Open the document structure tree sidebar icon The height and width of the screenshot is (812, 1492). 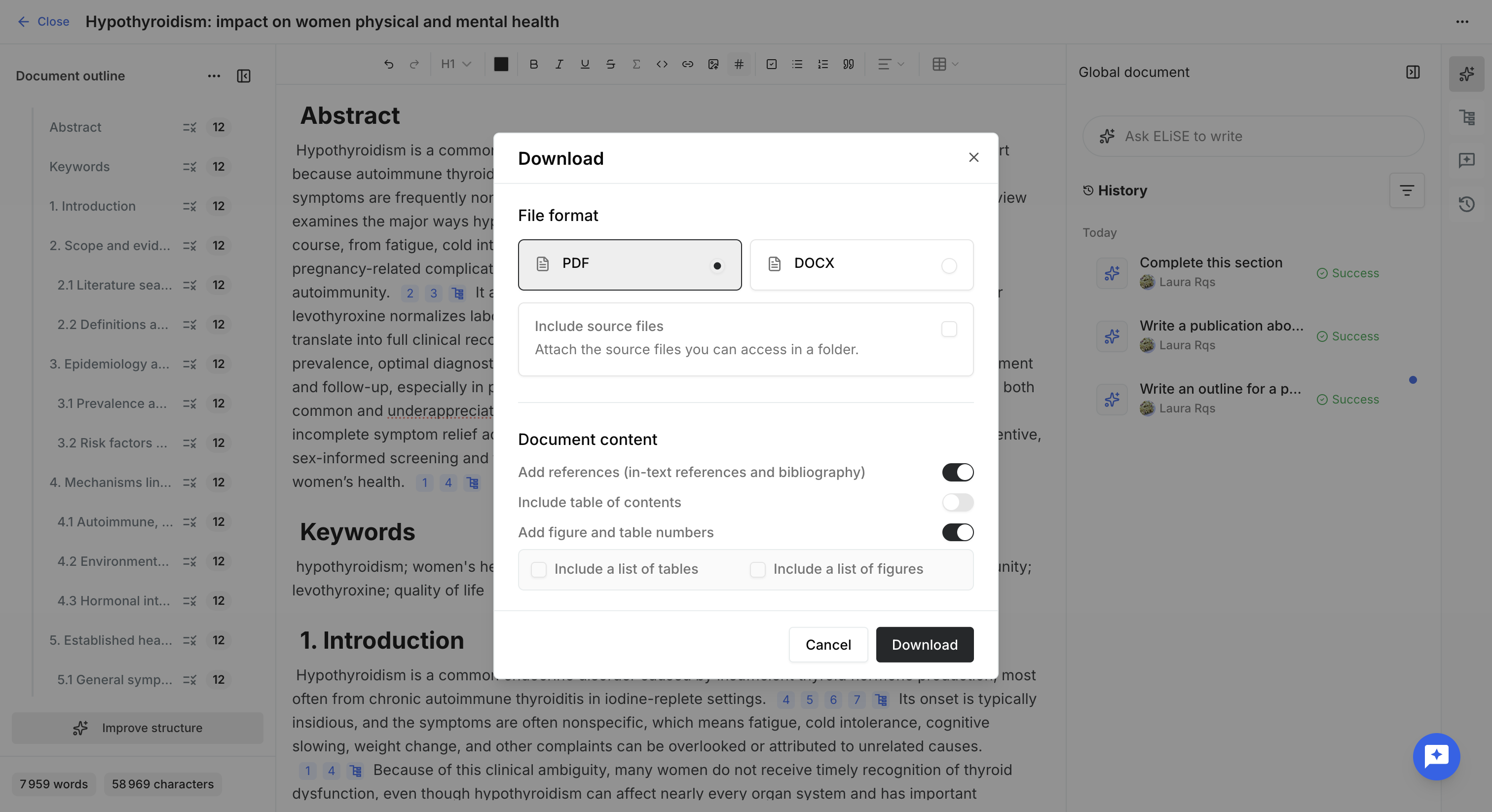click(x=1466, y=117)
